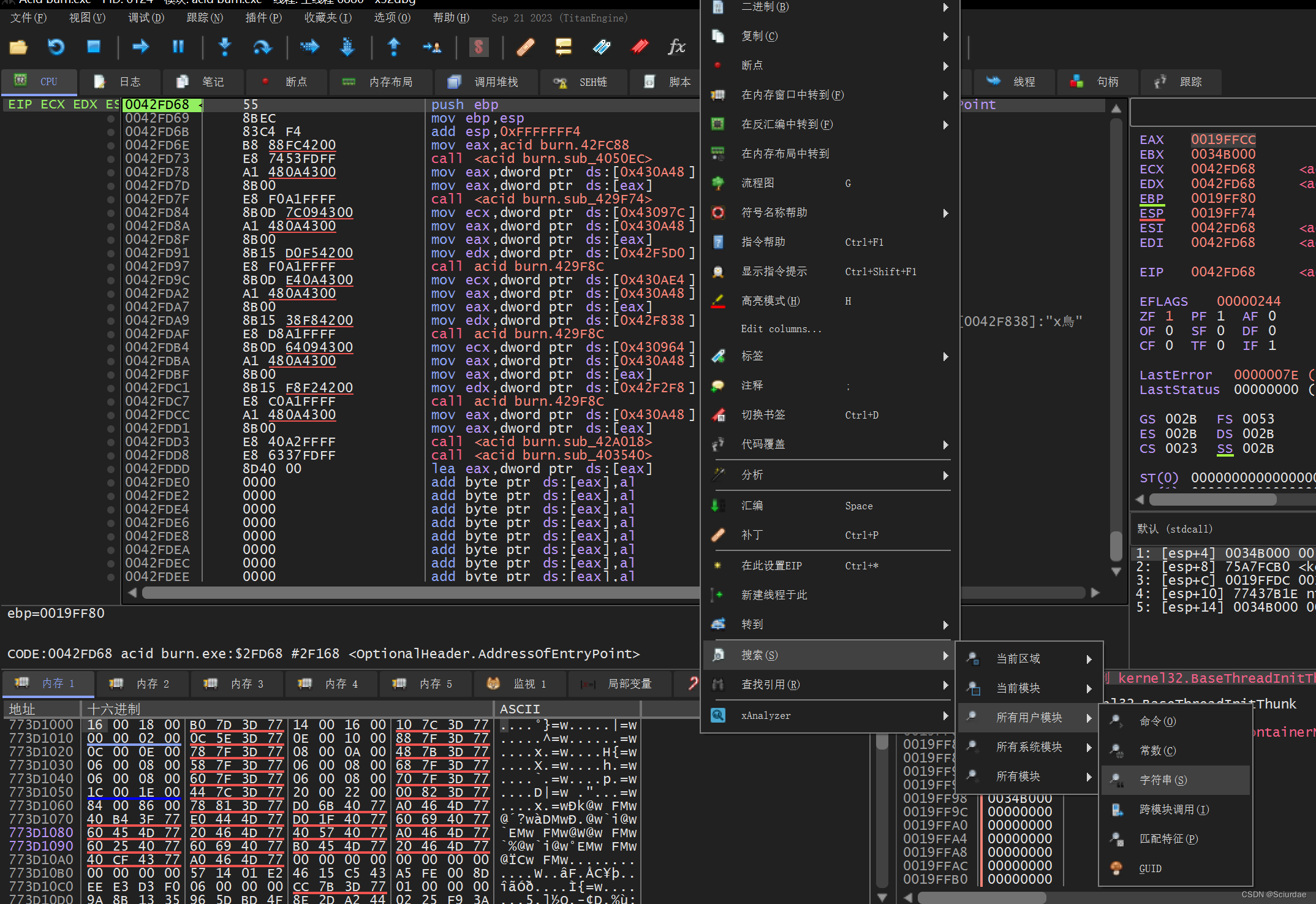Open the SEH链 tab
The image size is (1316, 904).
(x=582, y=82)
